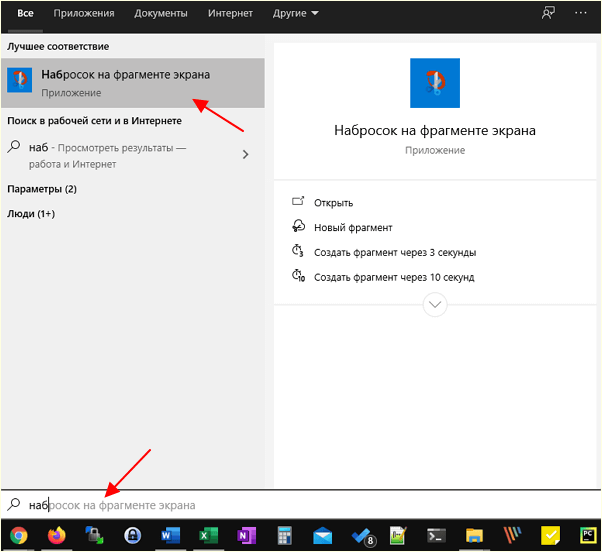Click Новый фрагмент action
This screenshot has height=552, width=602.
point(353,228)
